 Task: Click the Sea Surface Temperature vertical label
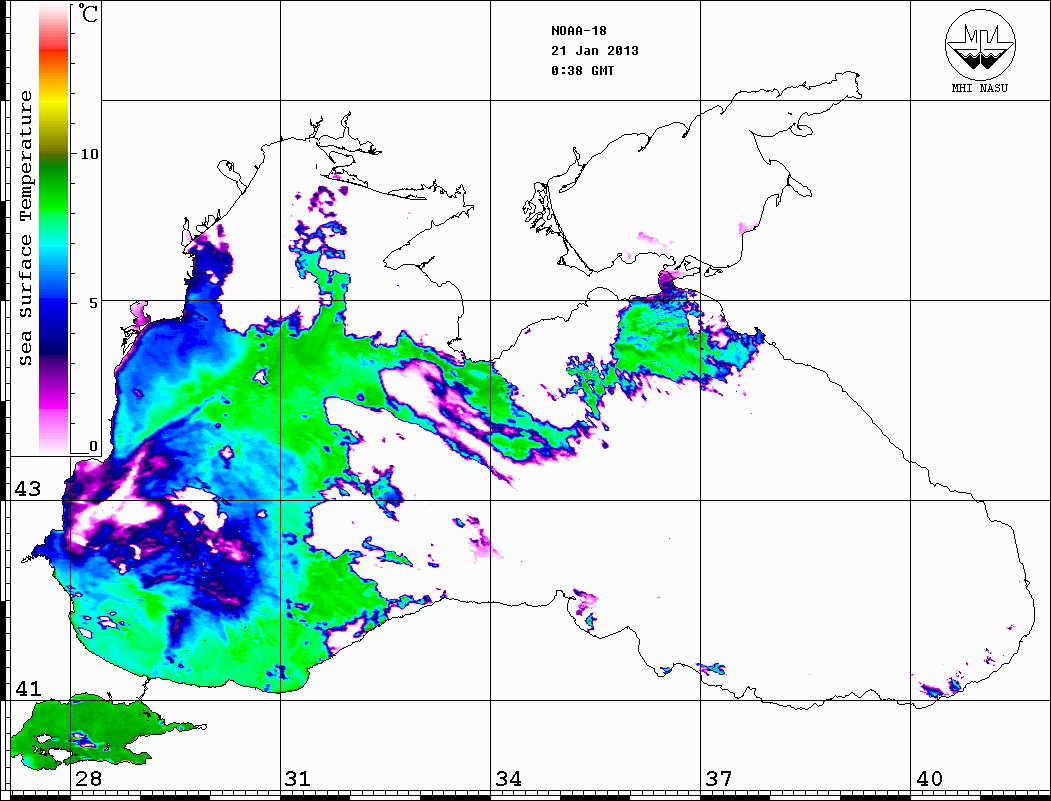pos(27,229)
